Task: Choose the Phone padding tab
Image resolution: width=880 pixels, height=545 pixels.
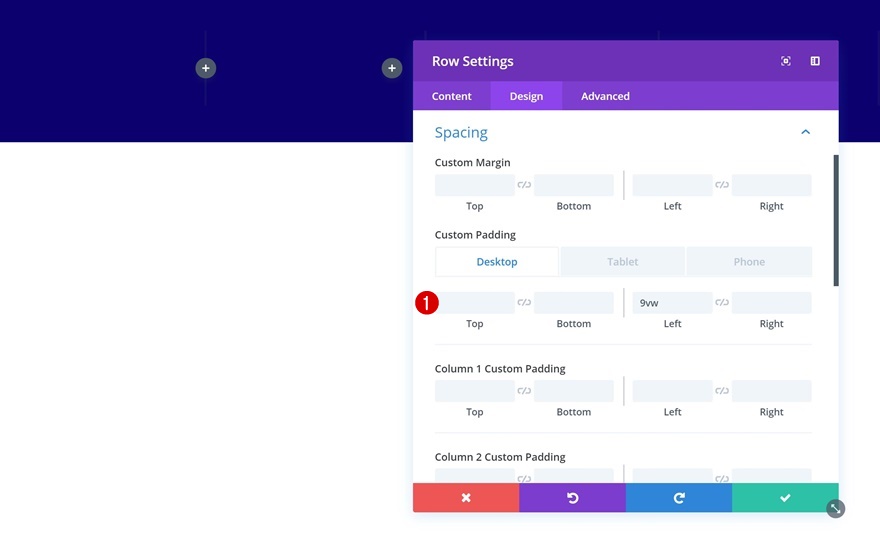Action: click(749, 262)
